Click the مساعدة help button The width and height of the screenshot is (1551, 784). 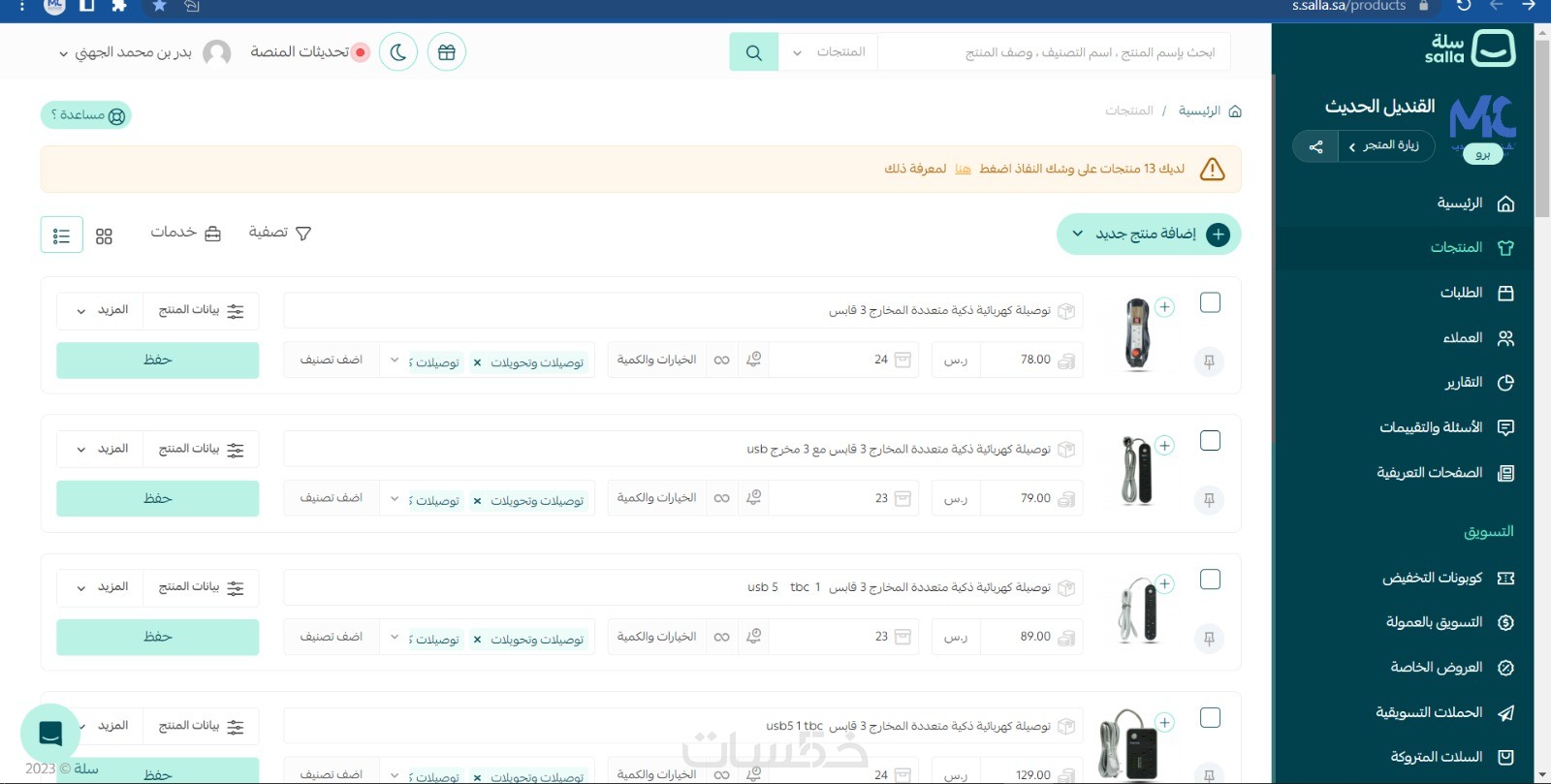(86, 115)
